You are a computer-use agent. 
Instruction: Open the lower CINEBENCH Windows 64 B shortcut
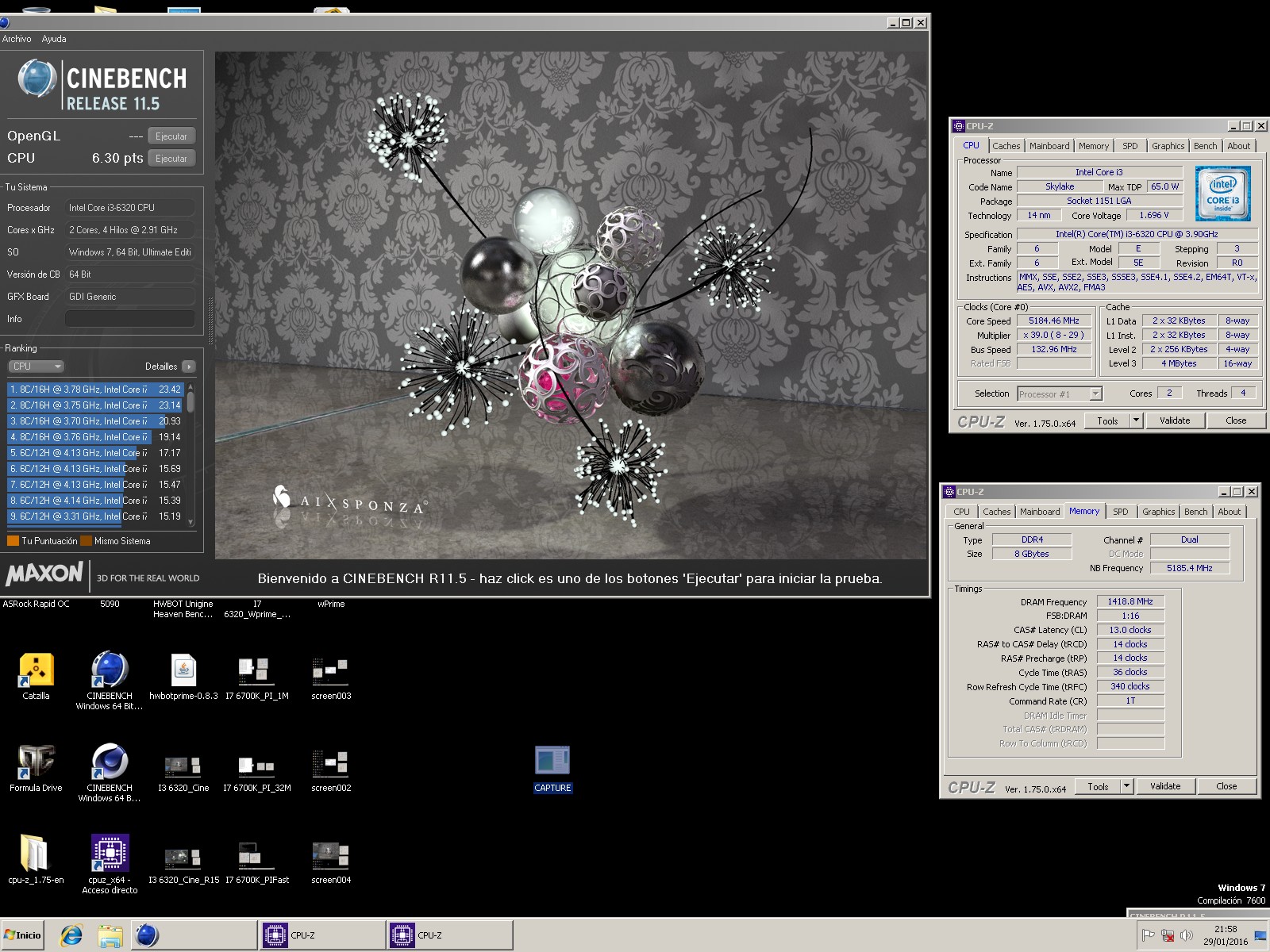[110, 773]
